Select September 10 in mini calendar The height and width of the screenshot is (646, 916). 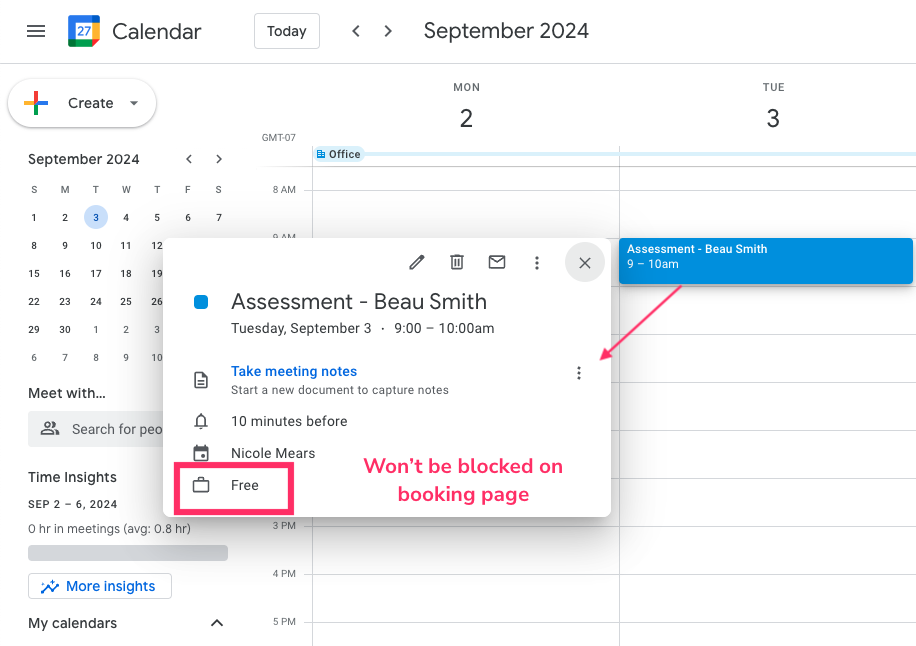pos(96,245)
